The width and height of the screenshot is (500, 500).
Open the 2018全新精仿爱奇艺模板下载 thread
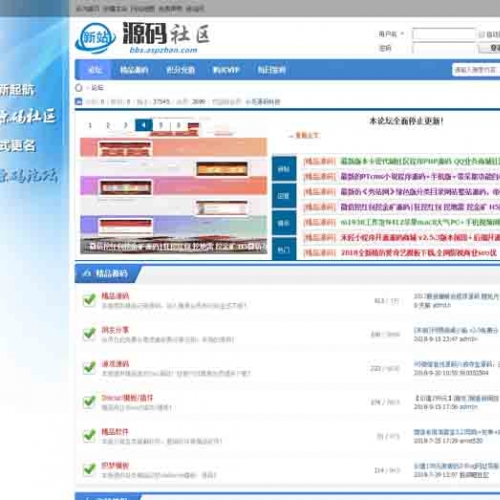418,253
